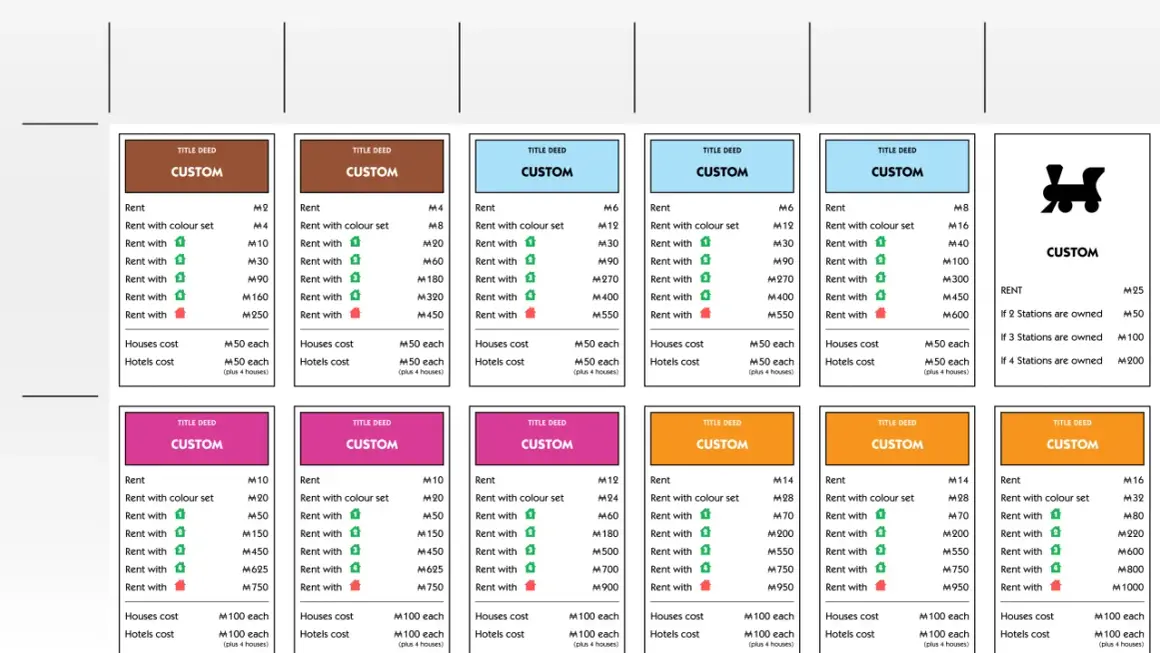Screen dimensions: 1160x653
Task: Click the M300 rent value
Action: pos(956,280)
